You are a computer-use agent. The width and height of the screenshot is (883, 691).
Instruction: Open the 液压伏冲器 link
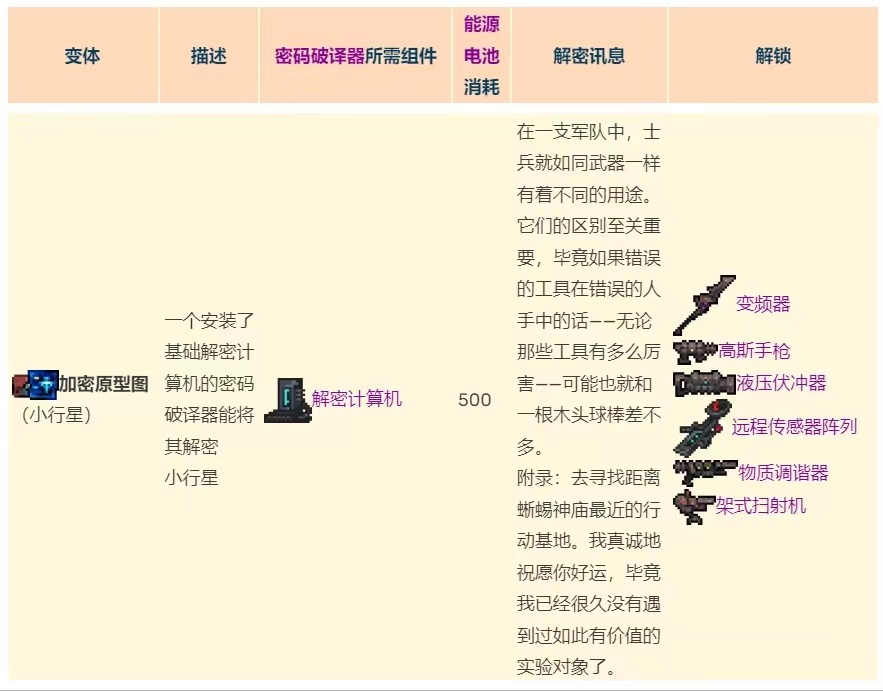click(x=781, y=383)
